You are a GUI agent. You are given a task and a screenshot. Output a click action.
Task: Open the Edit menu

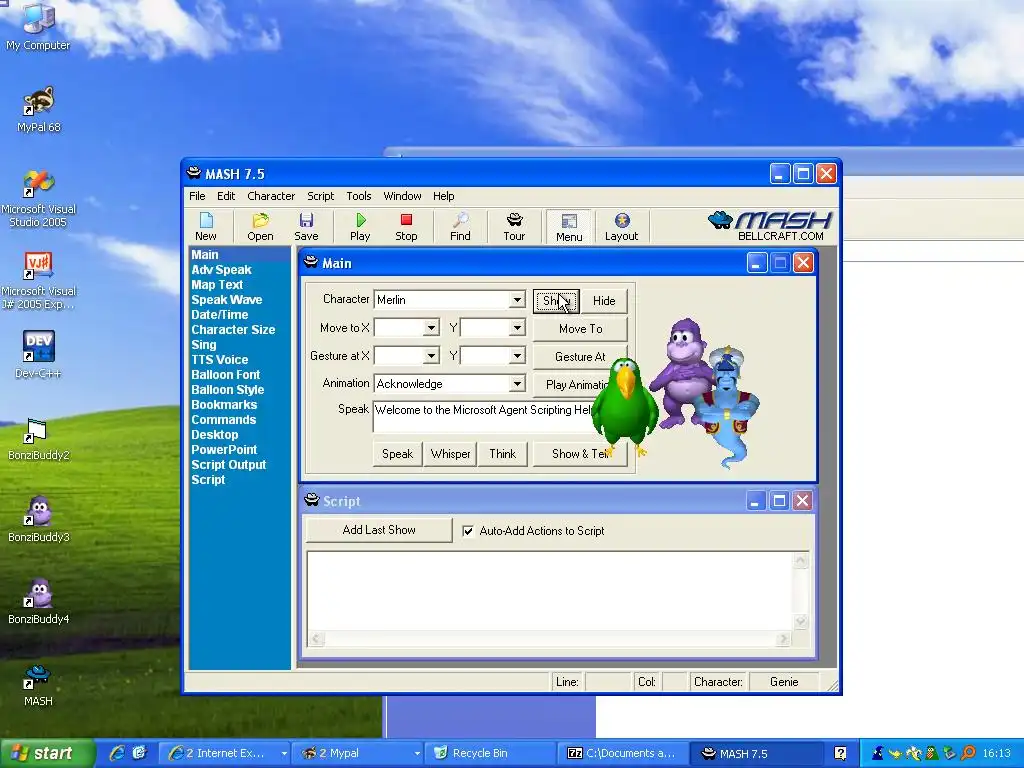coord(226,196)
